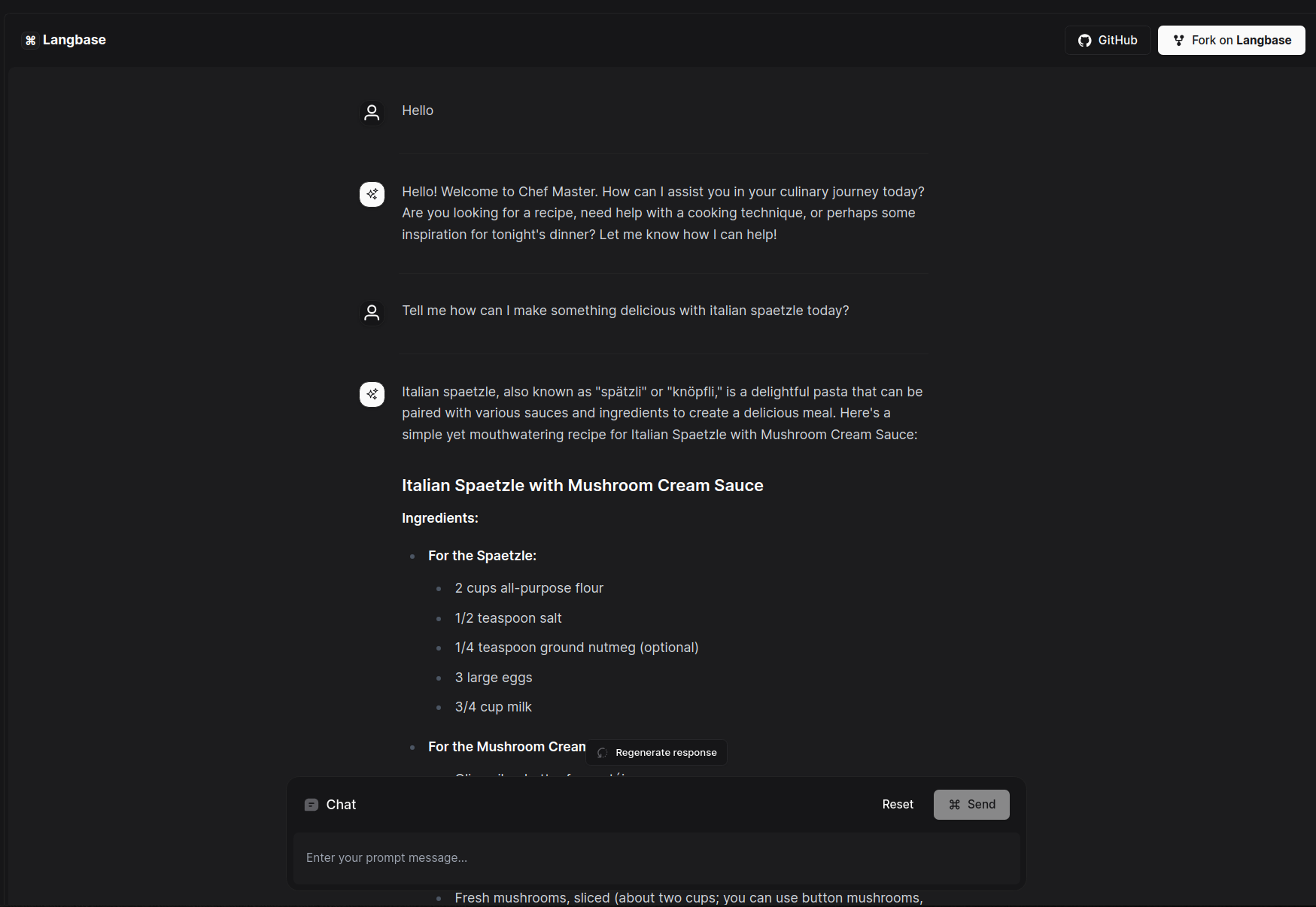Click the GitHub octocat icon

pos(1084,41)
